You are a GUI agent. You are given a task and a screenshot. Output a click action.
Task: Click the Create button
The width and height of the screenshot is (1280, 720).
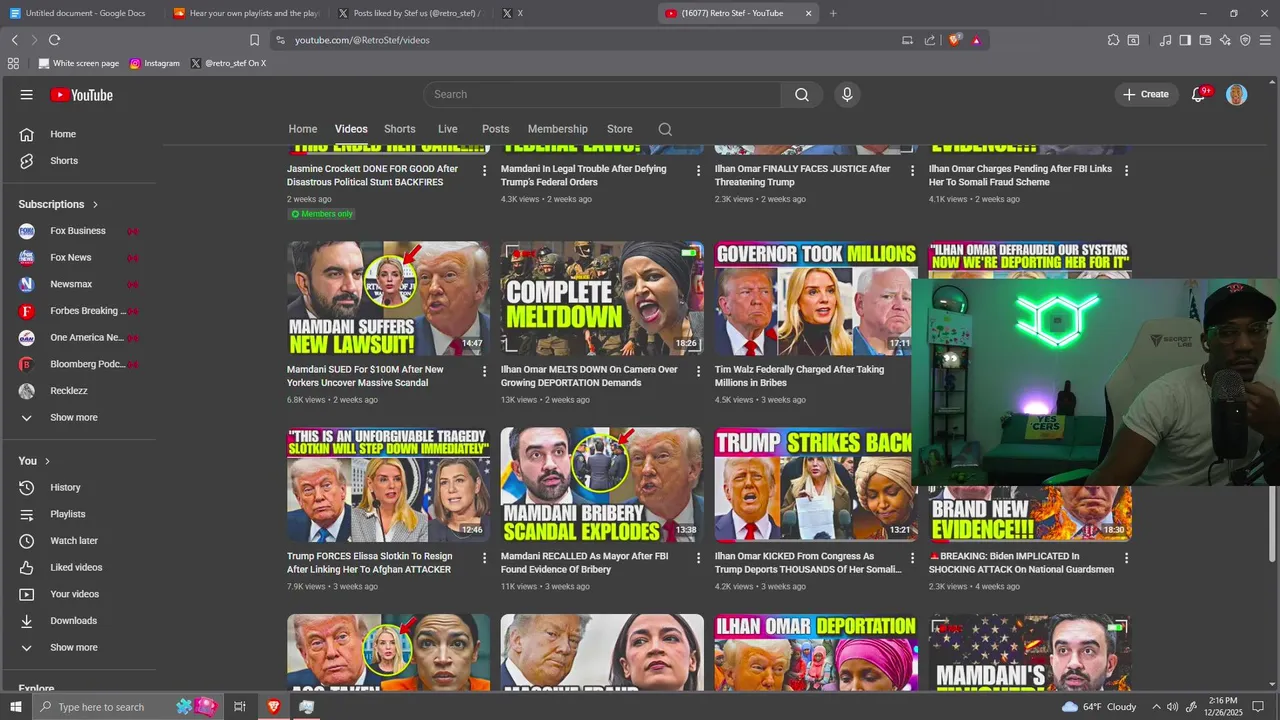1145,94
